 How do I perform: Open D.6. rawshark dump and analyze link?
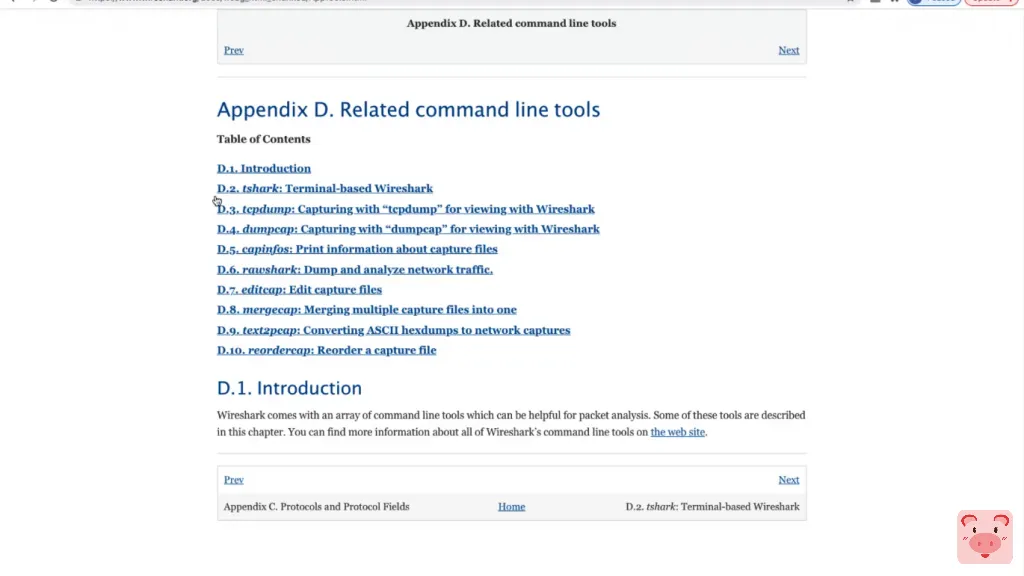[355, 269]
